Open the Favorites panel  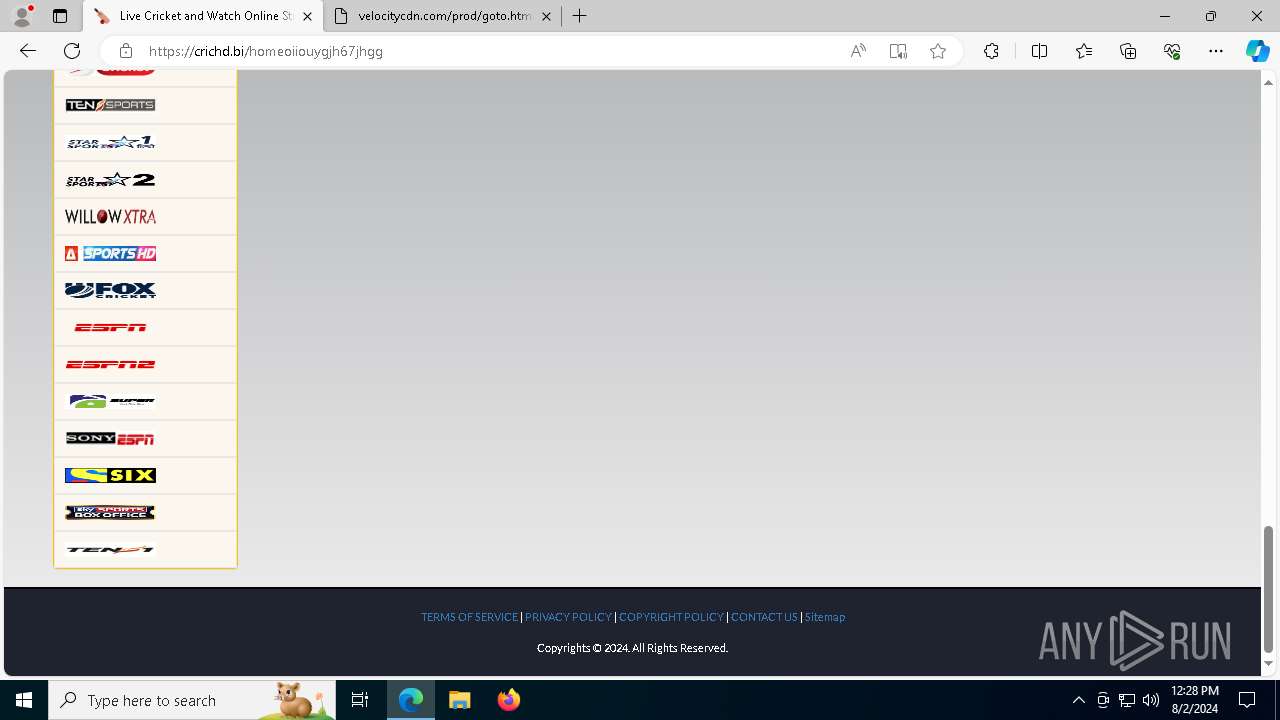click(x=1084, y=51)
